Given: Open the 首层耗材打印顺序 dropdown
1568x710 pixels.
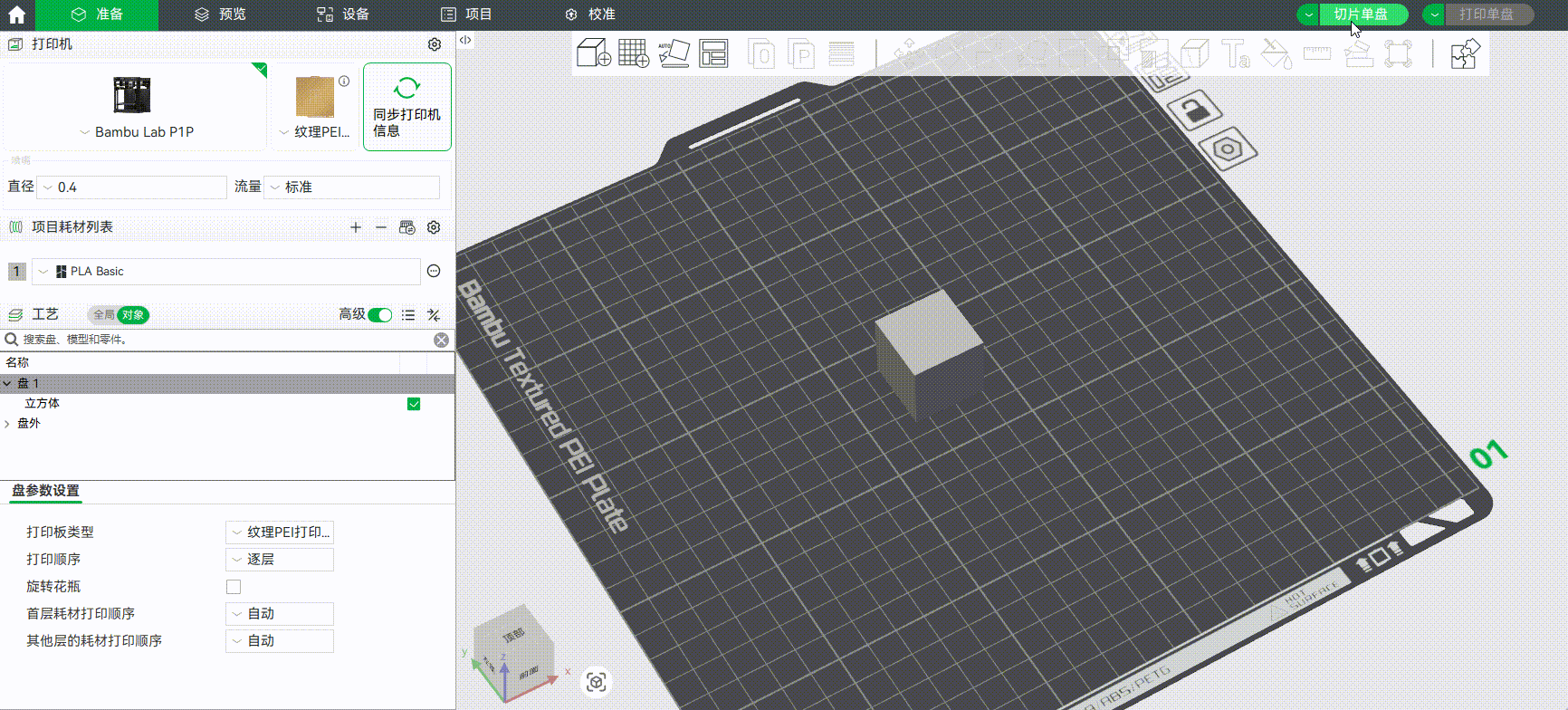Looking at the screenshot, I should pyautogui.click(x=280, y=614).
